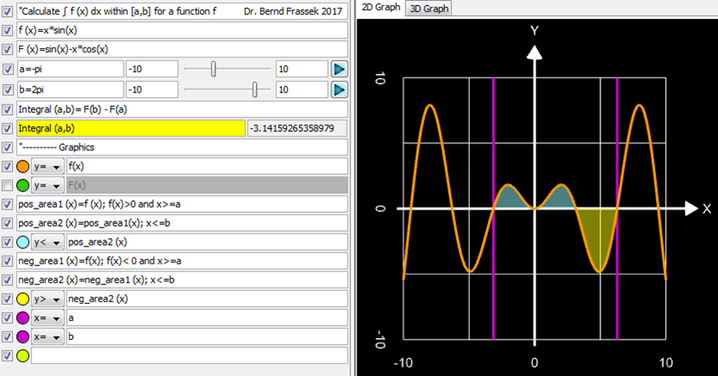The height and width of the screenshot is (376, 718).
Task: Open x= dropdown for line a
Action: [48, 318]
